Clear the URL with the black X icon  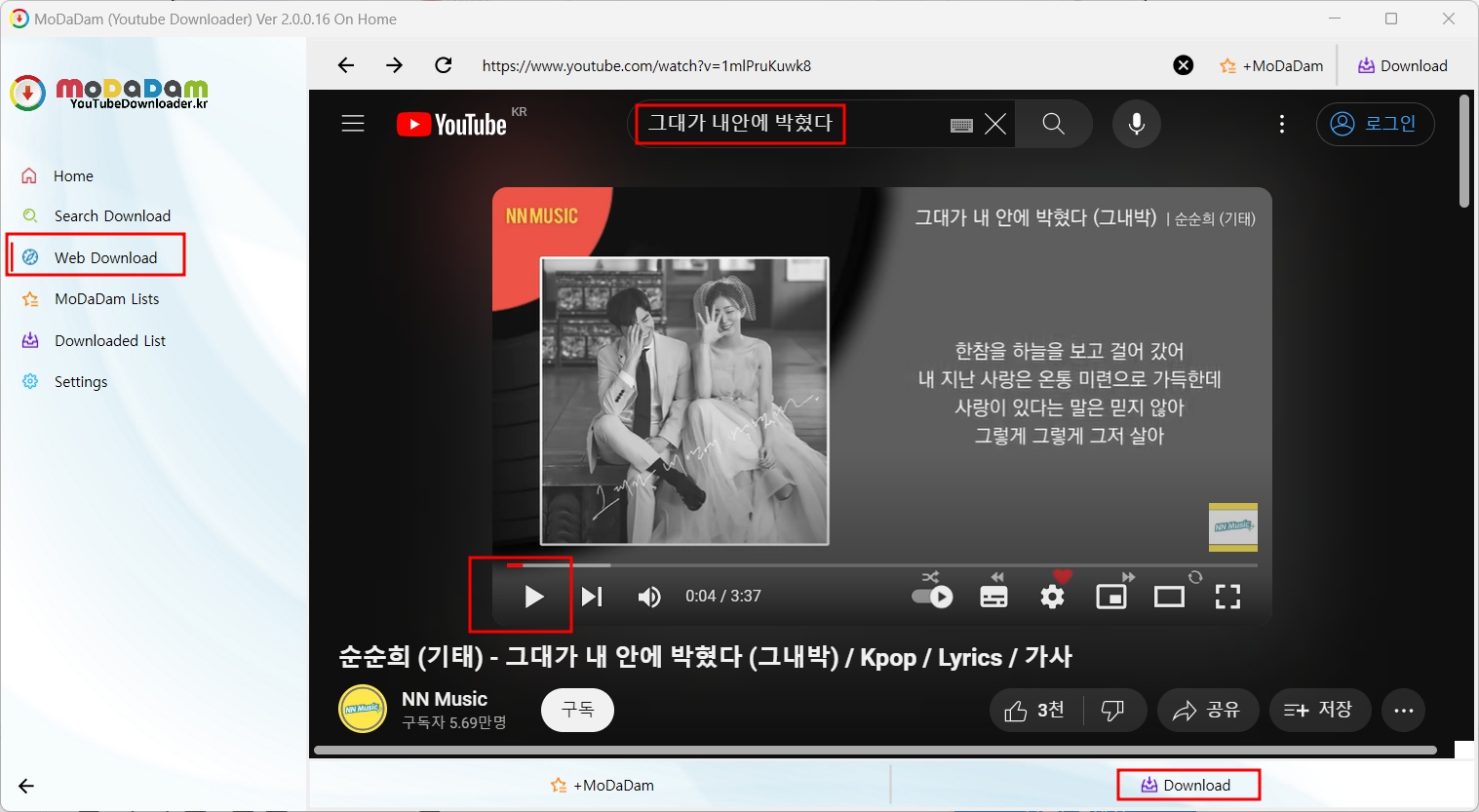click(1183, 65)
